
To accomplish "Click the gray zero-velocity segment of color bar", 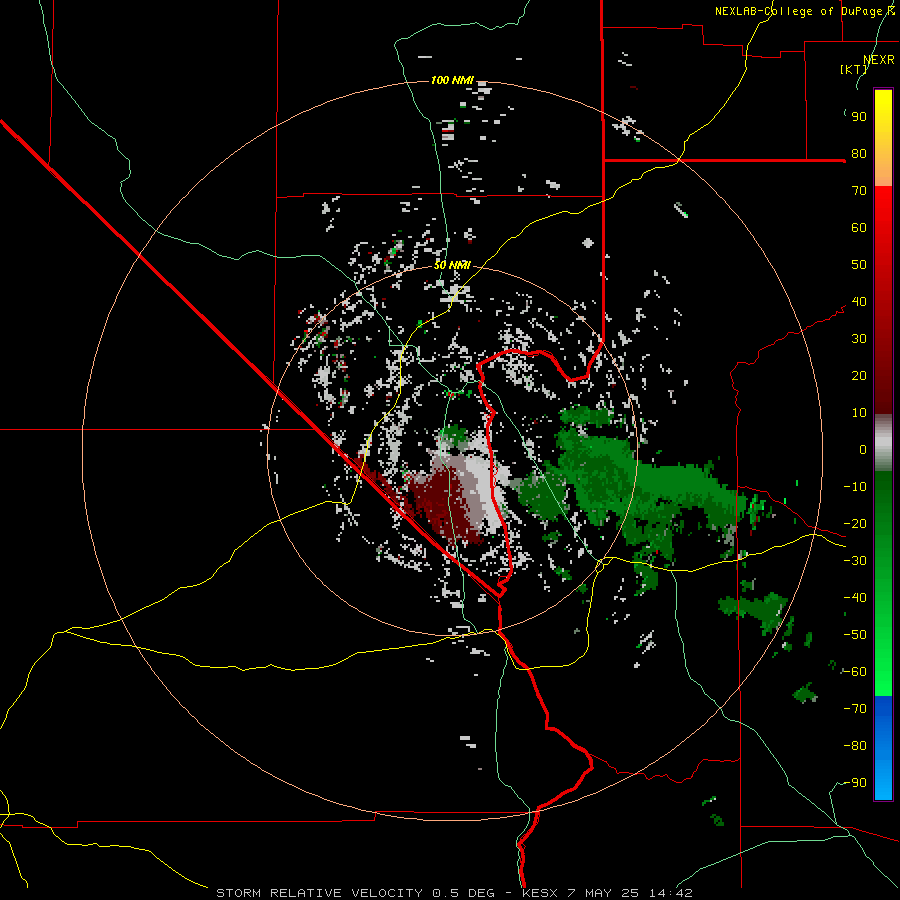I will pos(883,443).
